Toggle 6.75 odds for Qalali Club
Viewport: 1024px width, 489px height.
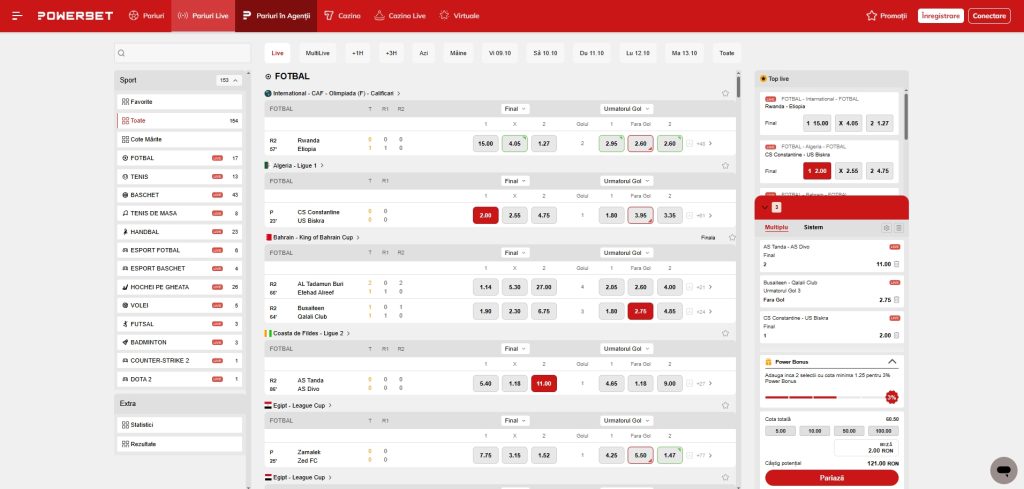point(543,311)
